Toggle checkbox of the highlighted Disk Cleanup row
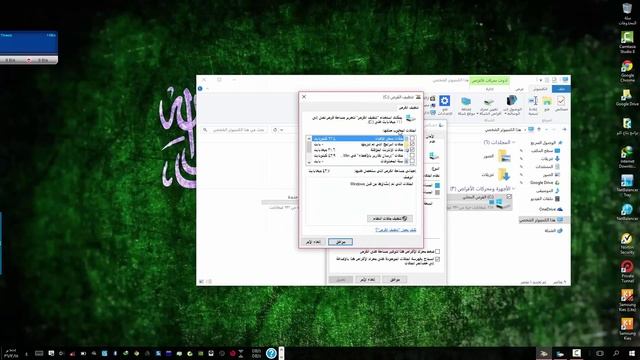 tap(412, 138)
